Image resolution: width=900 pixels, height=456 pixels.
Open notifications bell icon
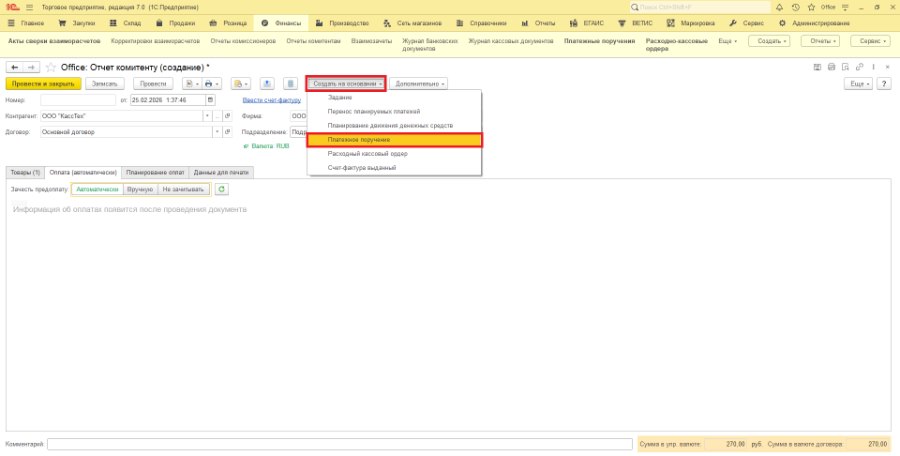pyautogui.click(x=779, y=7)
